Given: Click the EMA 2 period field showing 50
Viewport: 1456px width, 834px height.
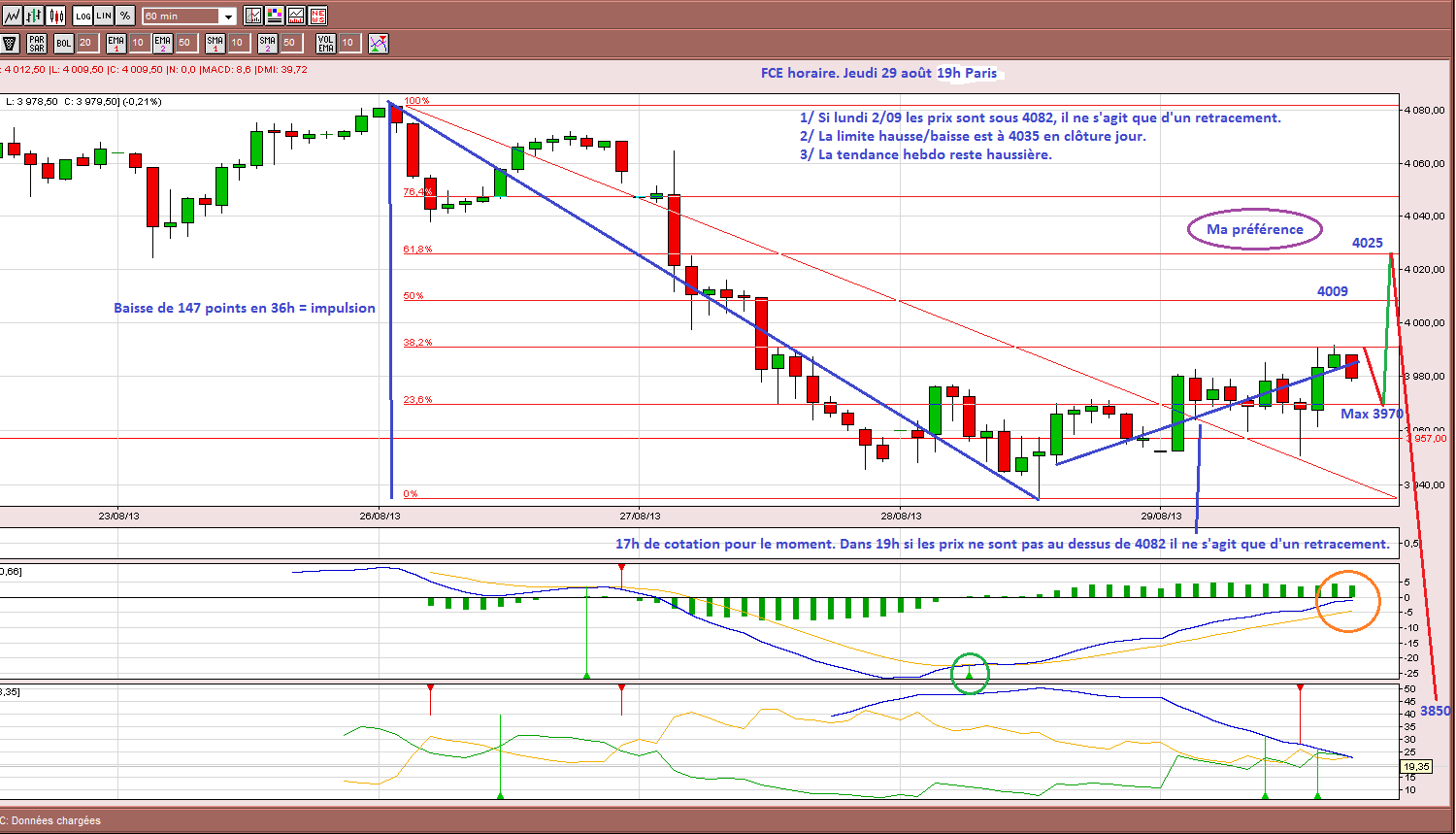Looking at the screenshot, I should 186,43.
